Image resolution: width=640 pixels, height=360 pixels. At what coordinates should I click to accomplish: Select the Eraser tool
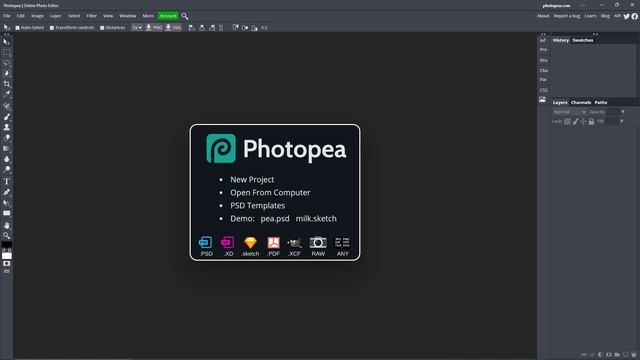pyautogui.click(x=7, y=138)
